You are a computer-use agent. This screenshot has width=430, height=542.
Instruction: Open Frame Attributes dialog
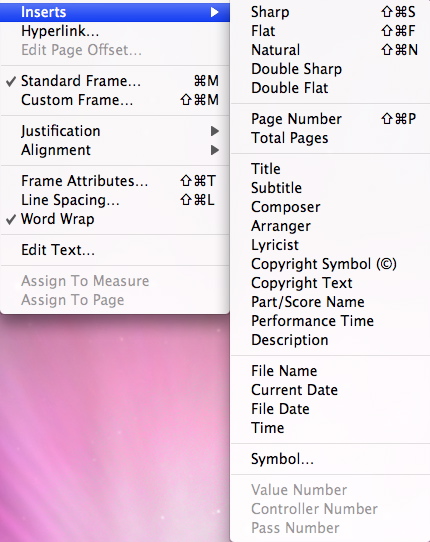click(x=115, y=181)
